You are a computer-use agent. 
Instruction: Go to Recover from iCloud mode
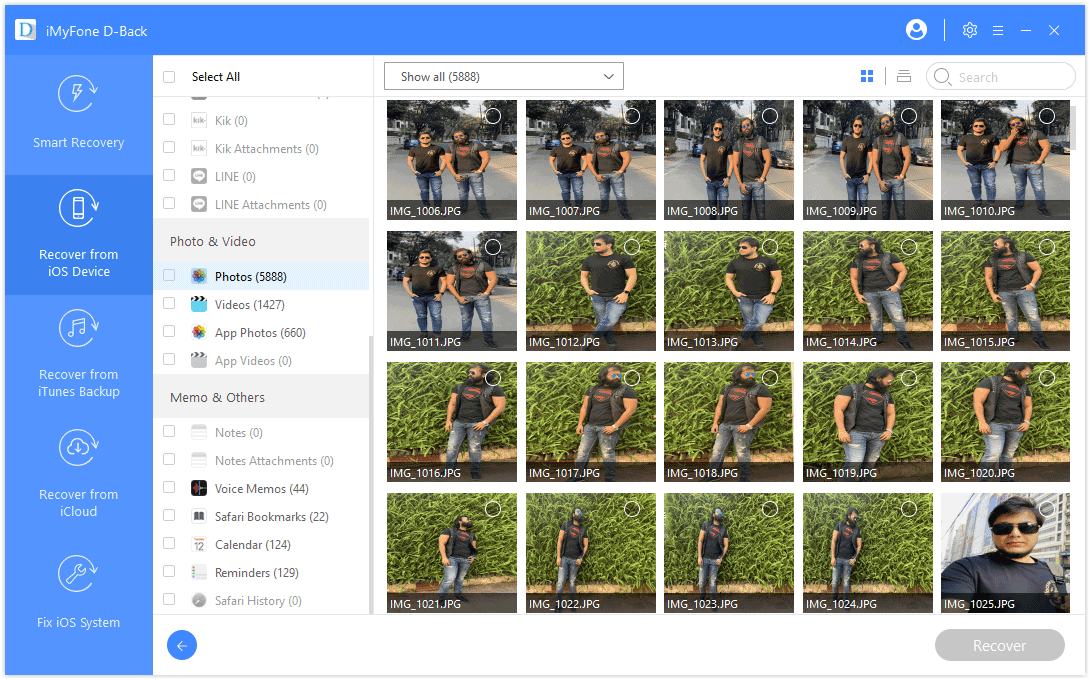(79, 475)
